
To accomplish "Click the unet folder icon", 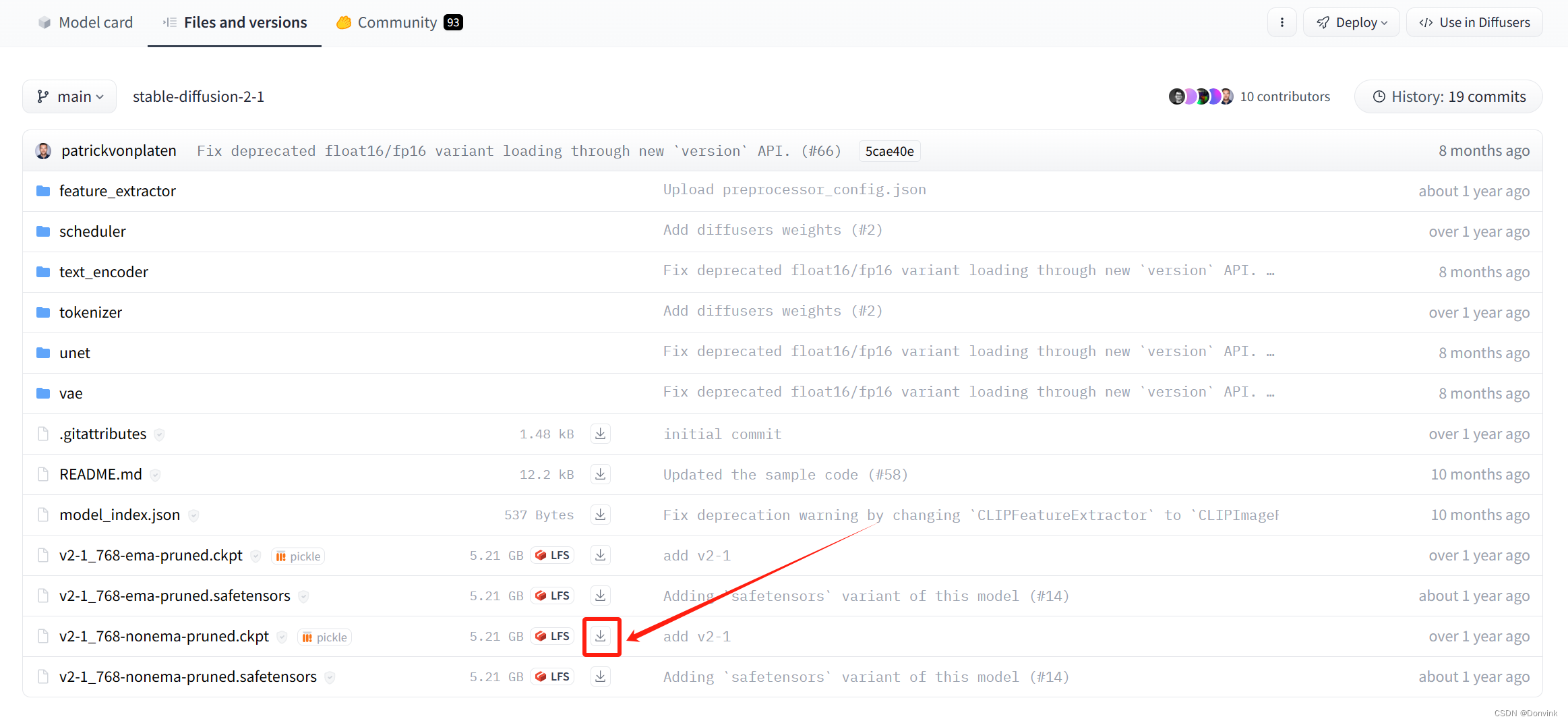I will [x=43, y=353].
